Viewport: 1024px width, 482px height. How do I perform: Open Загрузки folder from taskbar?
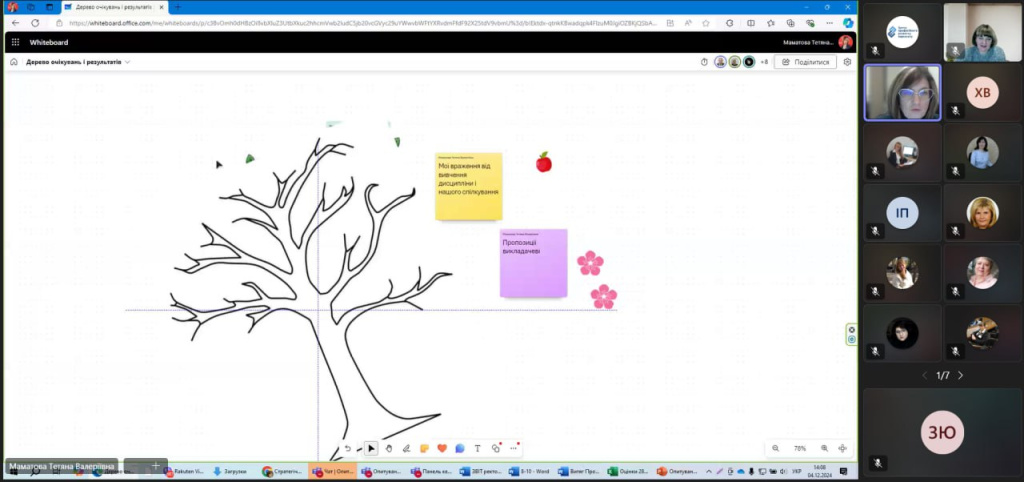click(230, 471)
